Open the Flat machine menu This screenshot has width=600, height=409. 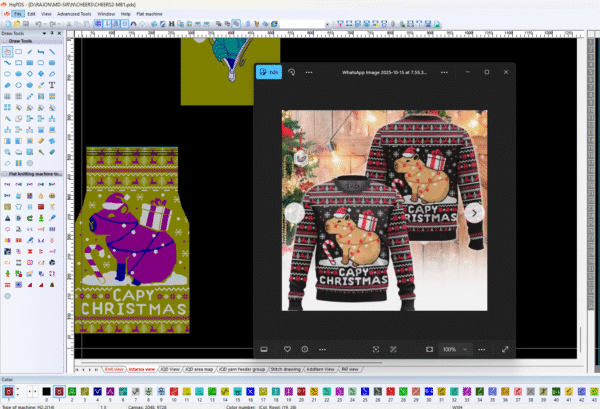coord(151,14)
